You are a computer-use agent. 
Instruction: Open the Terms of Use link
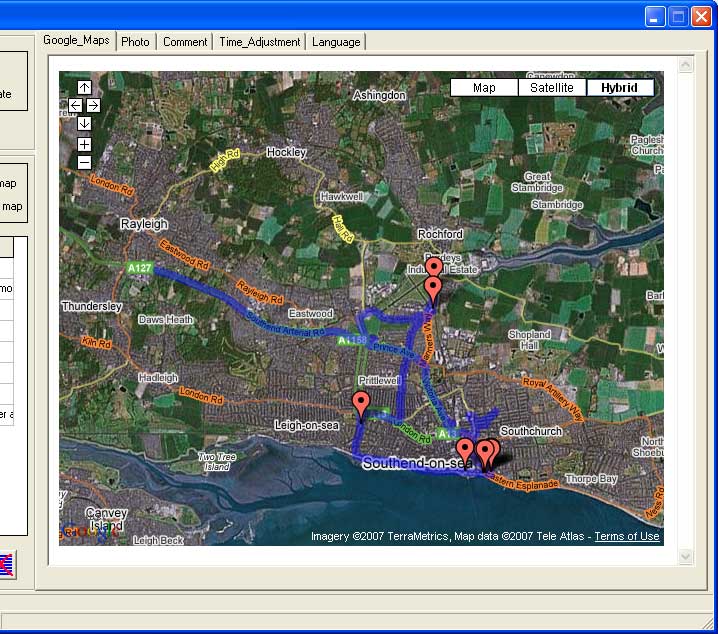click(627, 536)
